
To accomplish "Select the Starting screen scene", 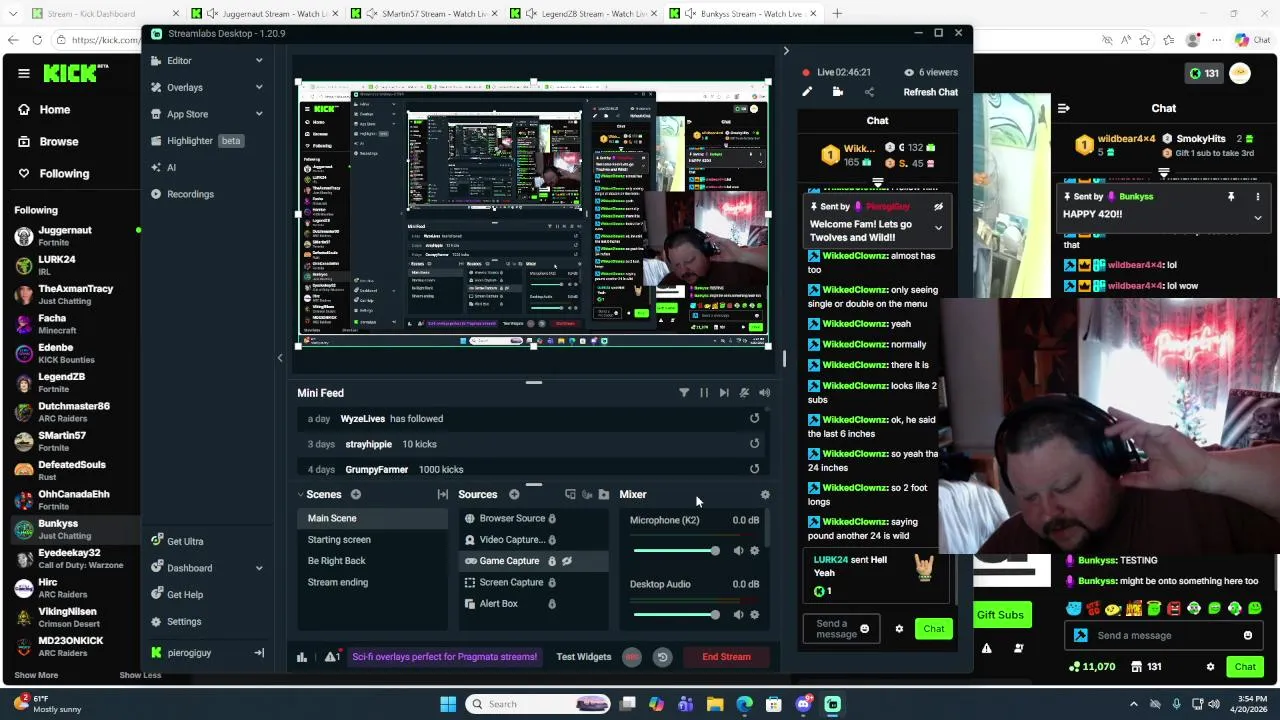I will tap(339, 540).
